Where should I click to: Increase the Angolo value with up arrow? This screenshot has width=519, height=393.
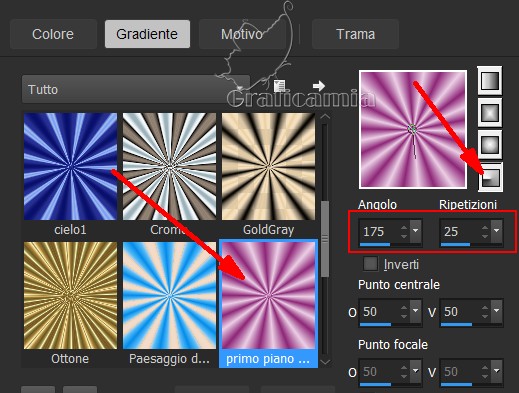[x=404, y=228]
